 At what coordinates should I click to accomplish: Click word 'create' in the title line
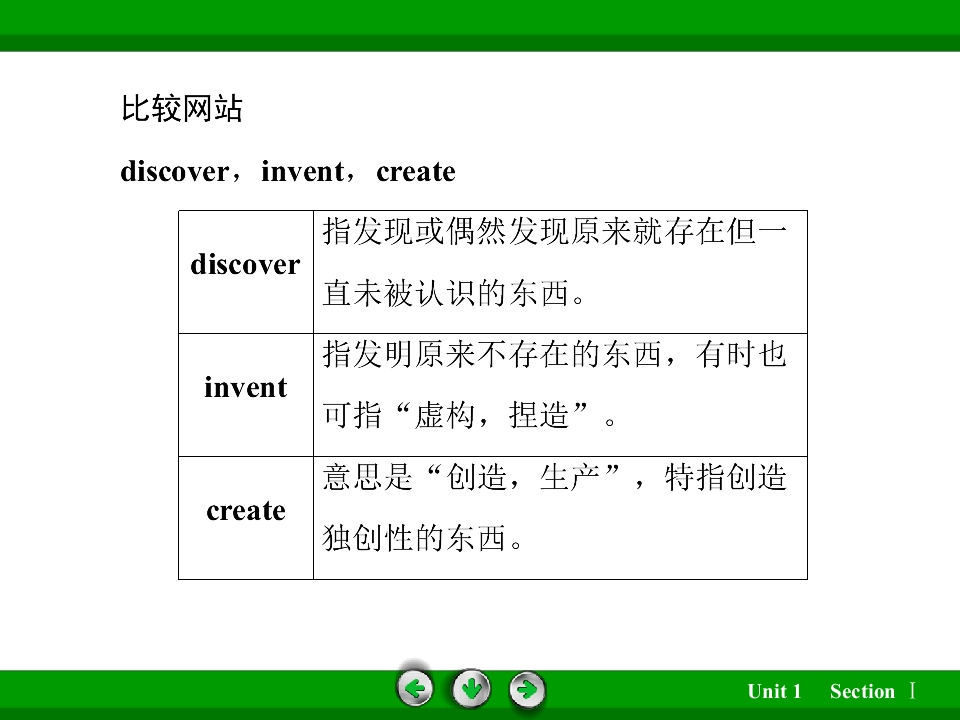[416, 172]
